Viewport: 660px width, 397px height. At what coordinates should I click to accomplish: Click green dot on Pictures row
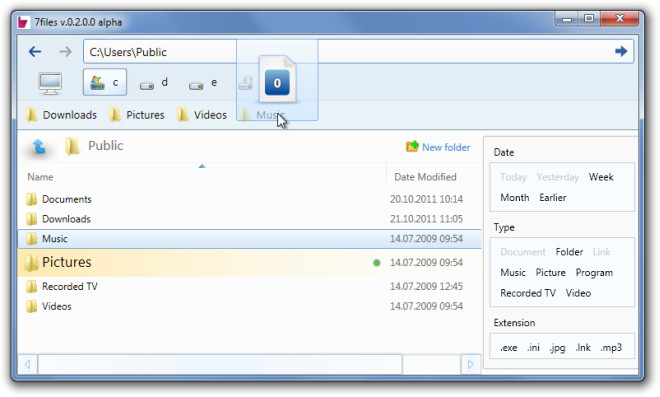(377, 263)
